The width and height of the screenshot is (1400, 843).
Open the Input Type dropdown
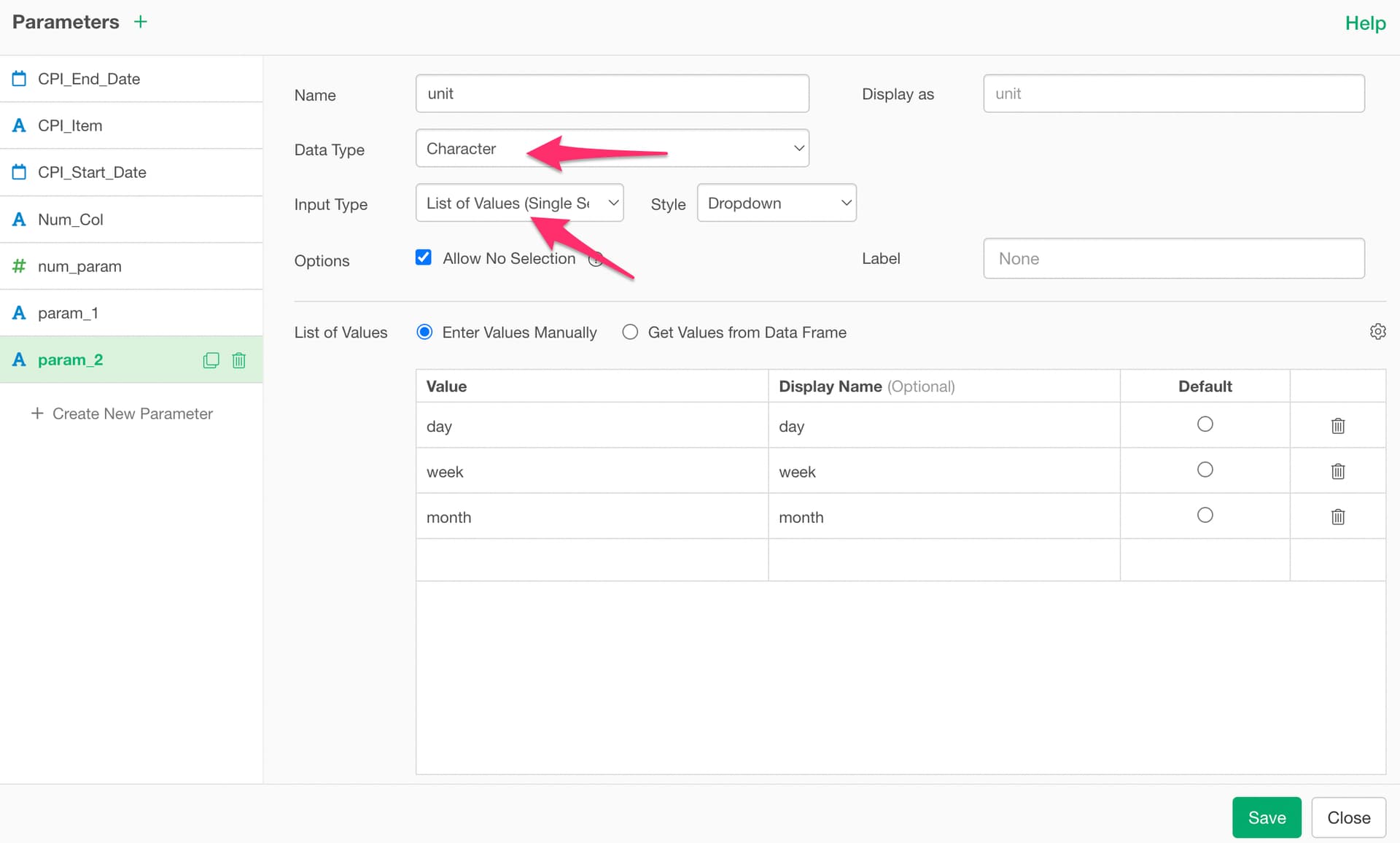pyautogui.click(x=520, y=203)
